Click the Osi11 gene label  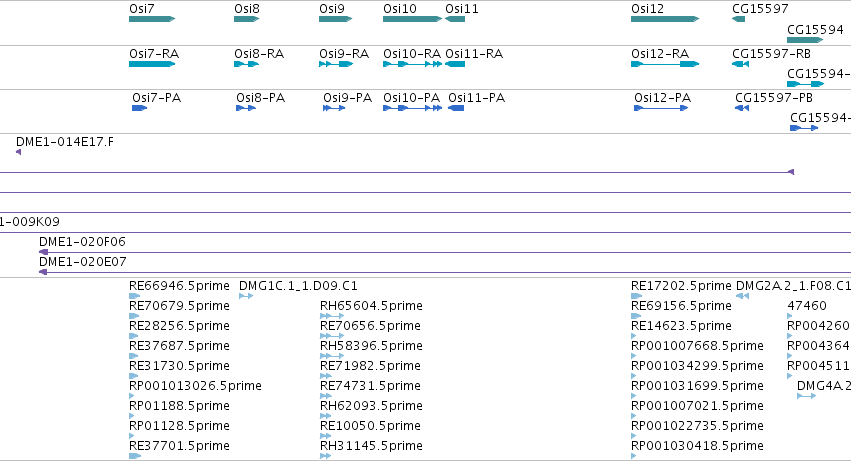tap(462, 9)
